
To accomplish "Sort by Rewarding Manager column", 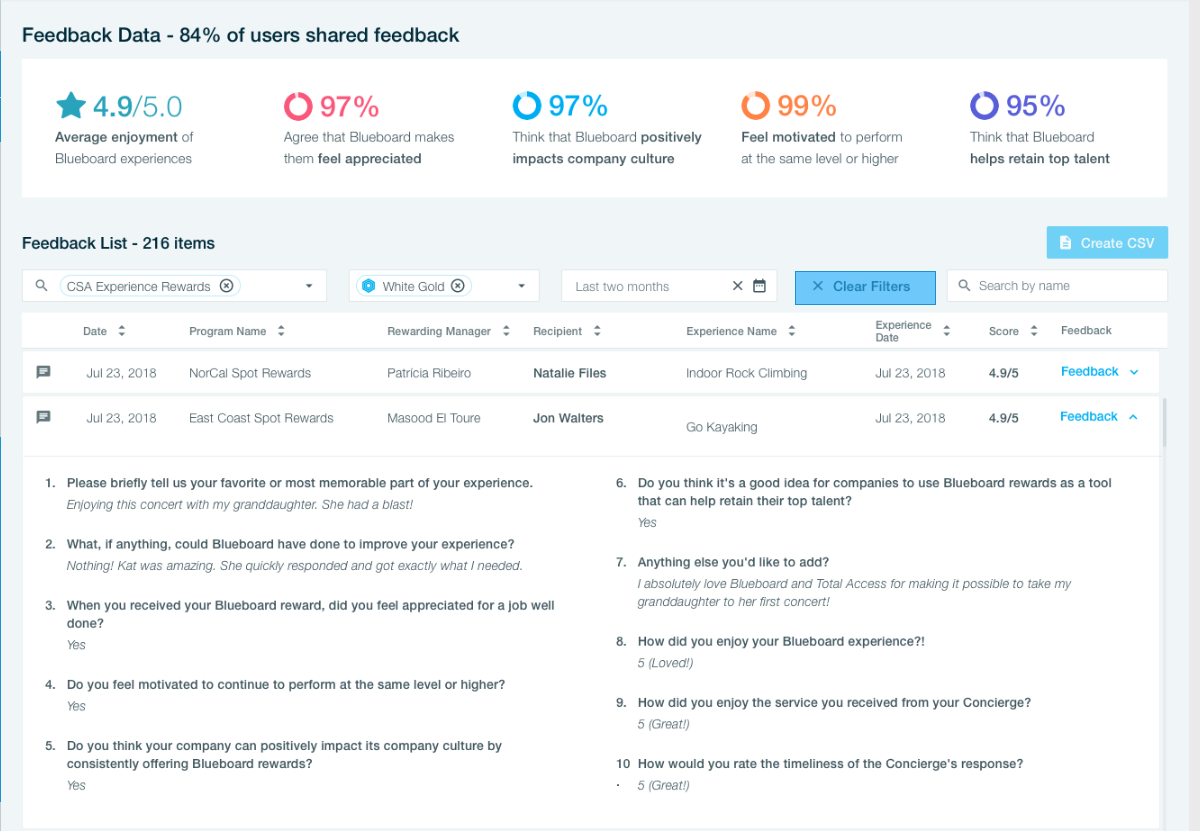I will tap(507, 331).
